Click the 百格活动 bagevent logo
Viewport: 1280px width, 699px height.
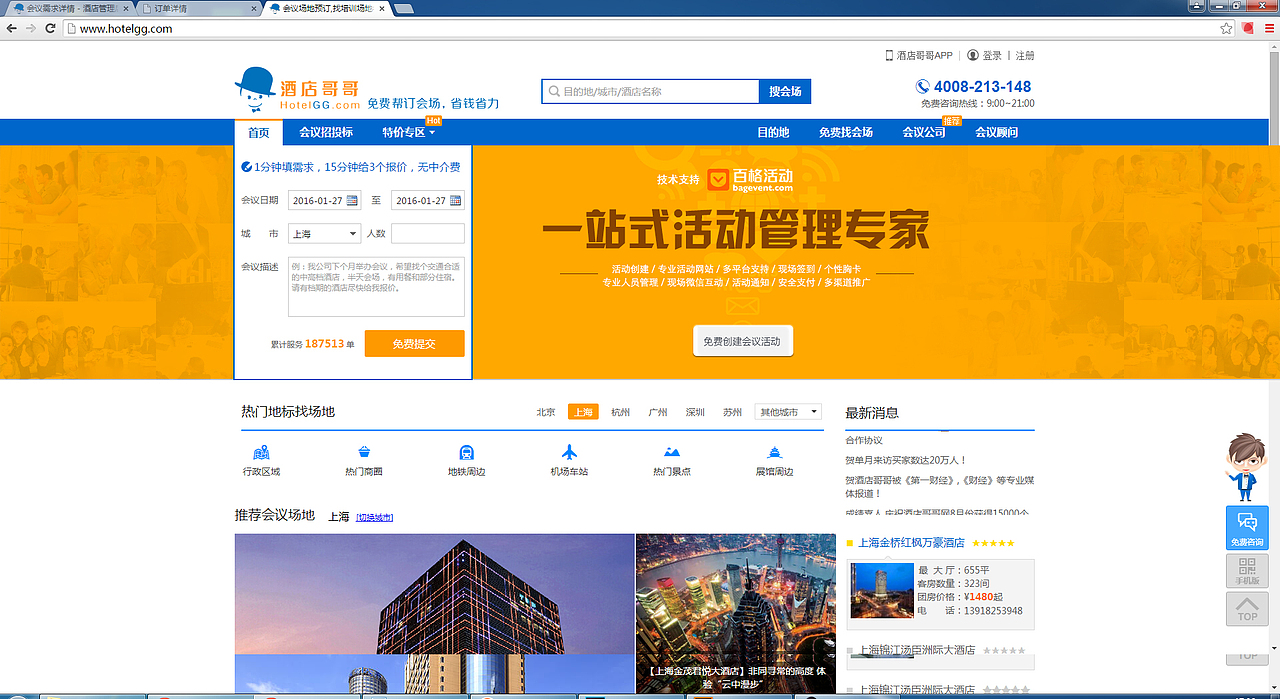(x=750, y=180)
